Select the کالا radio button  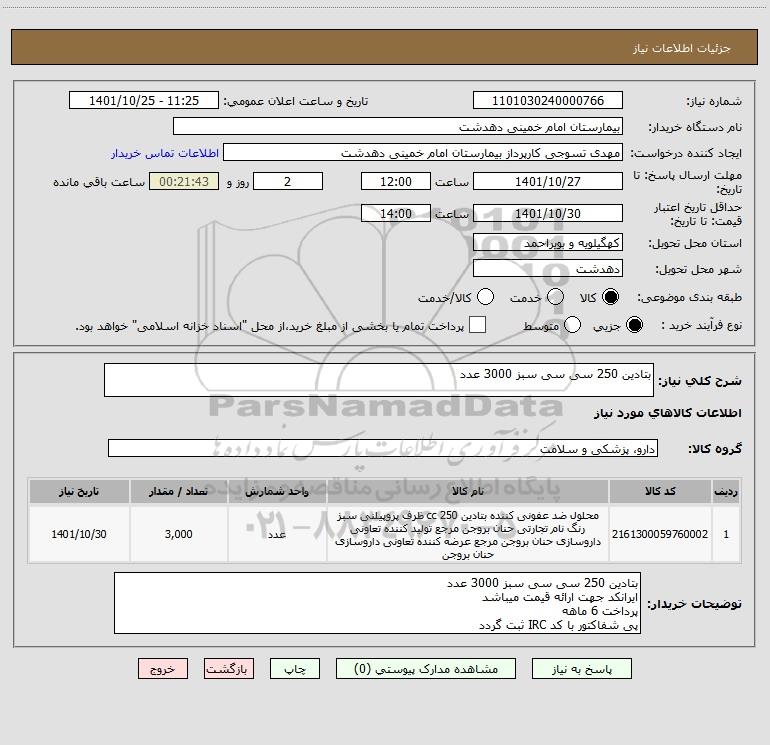click(x=610, y=297)
